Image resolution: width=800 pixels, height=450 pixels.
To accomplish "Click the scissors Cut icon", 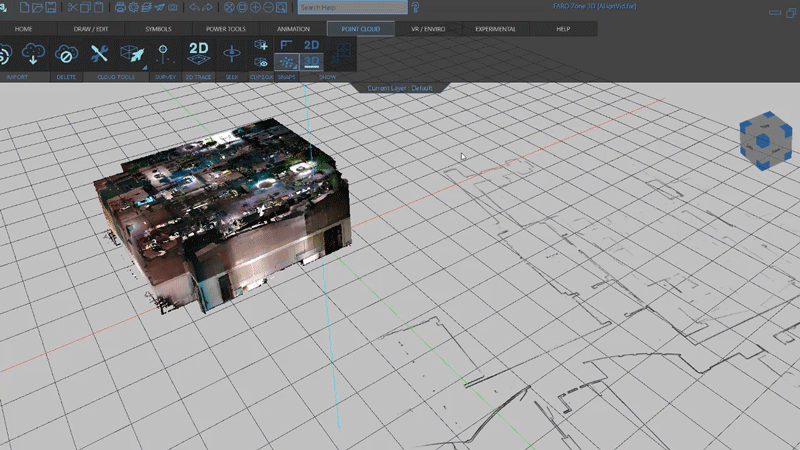I will click(74, 7).
